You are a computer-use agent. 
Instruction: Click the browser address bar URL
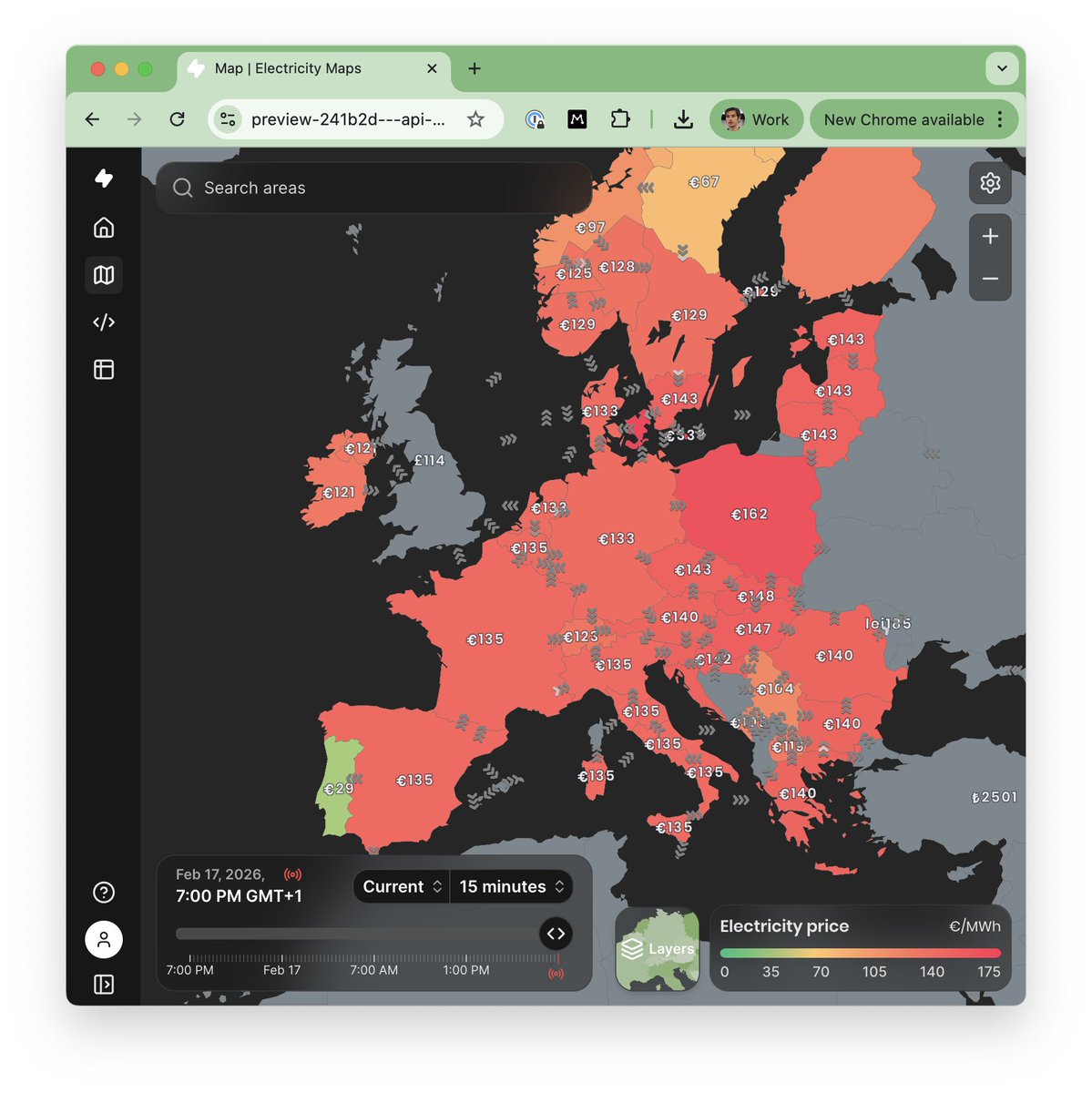(x=348, y=119)
